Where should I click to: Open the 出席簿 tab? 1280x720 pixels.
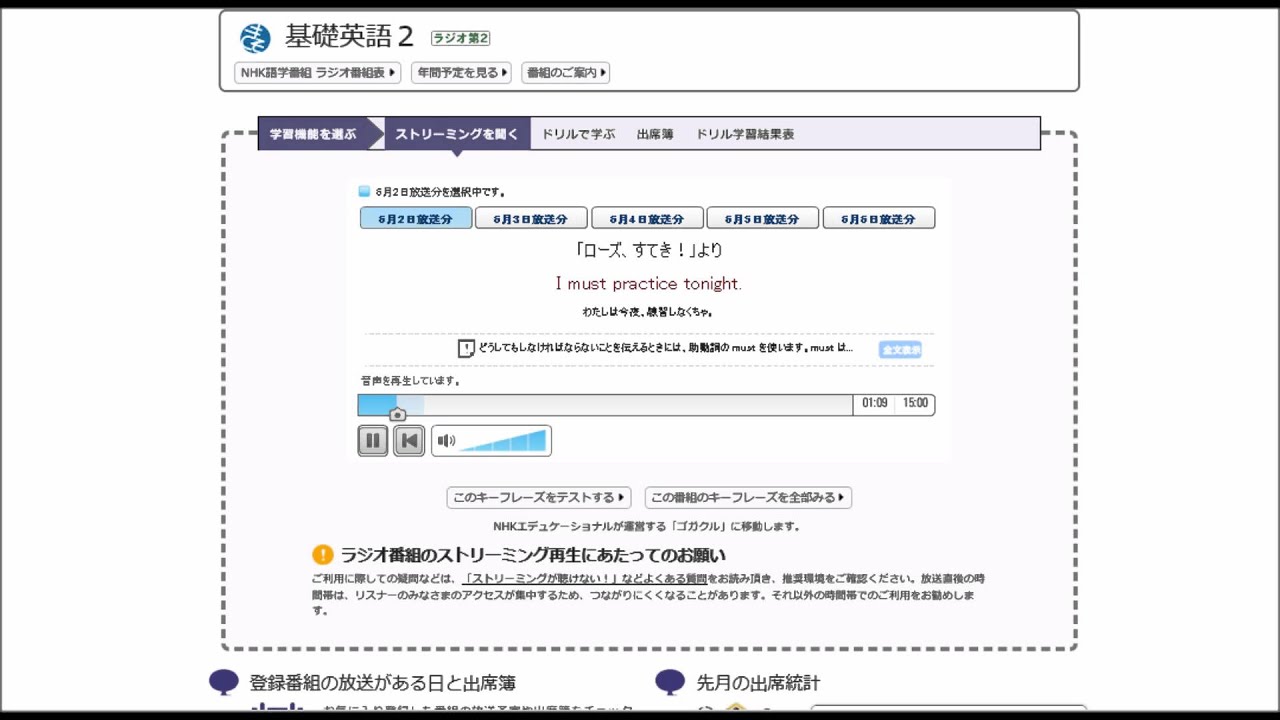click(x=655, y=134)
